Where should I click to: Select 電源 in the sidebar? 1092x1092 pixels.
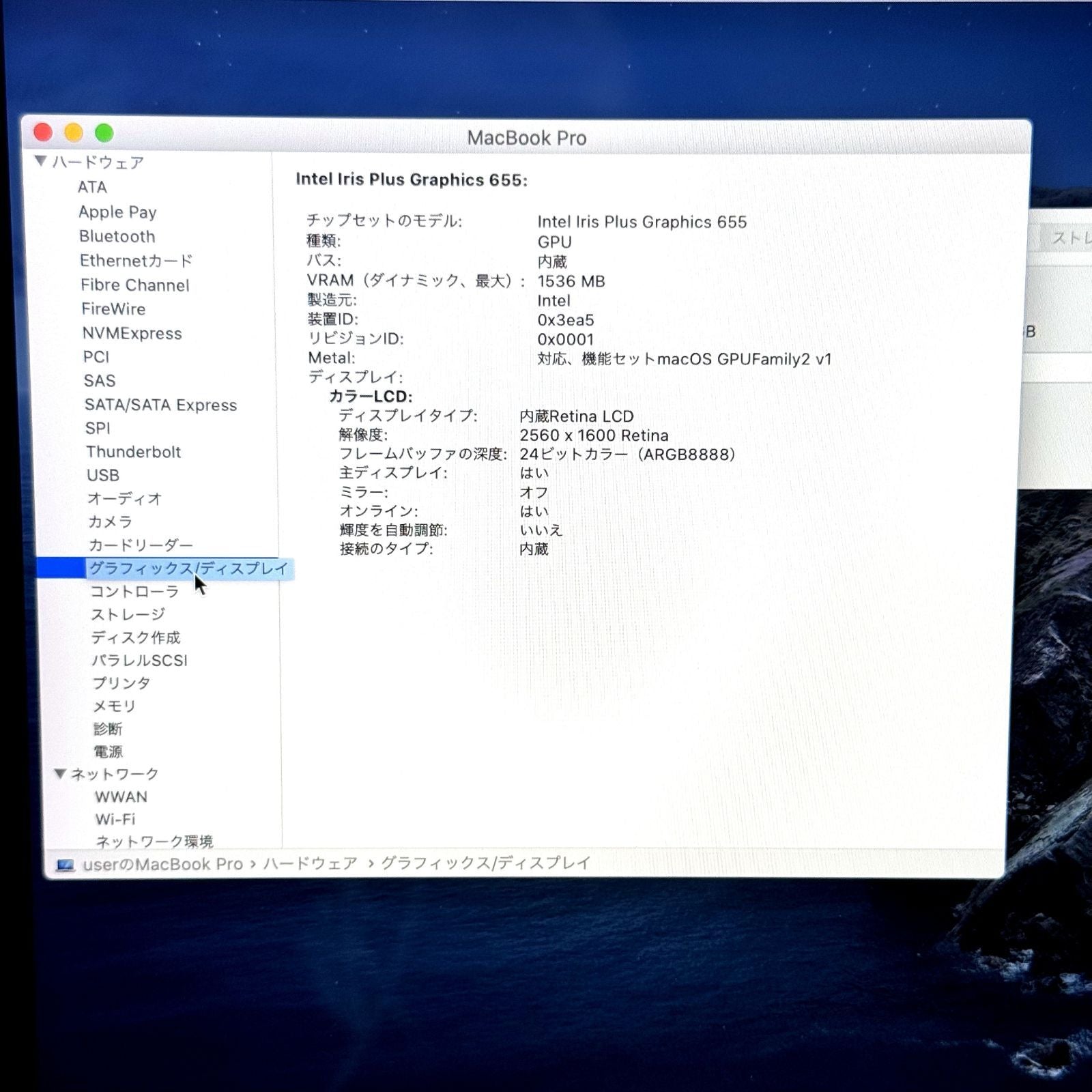(108, 751)
